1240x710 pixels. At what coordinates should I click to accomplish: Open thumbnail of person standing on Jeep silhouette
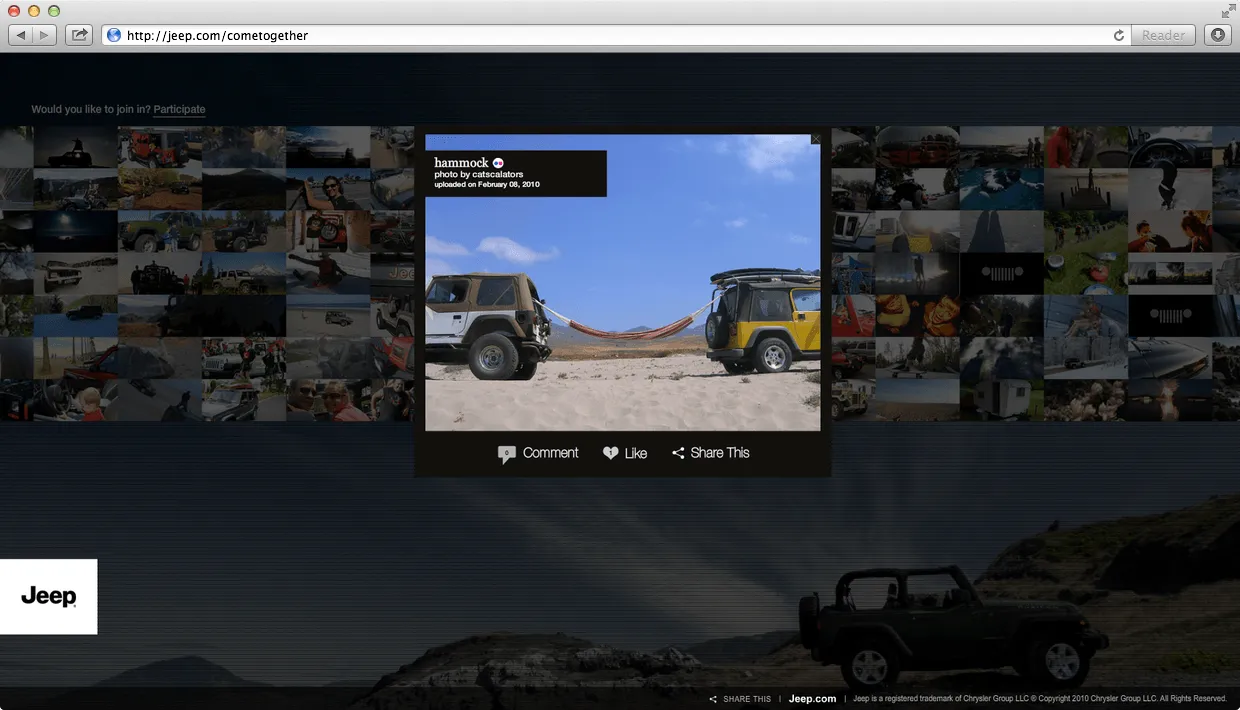(x=76, y=147)
